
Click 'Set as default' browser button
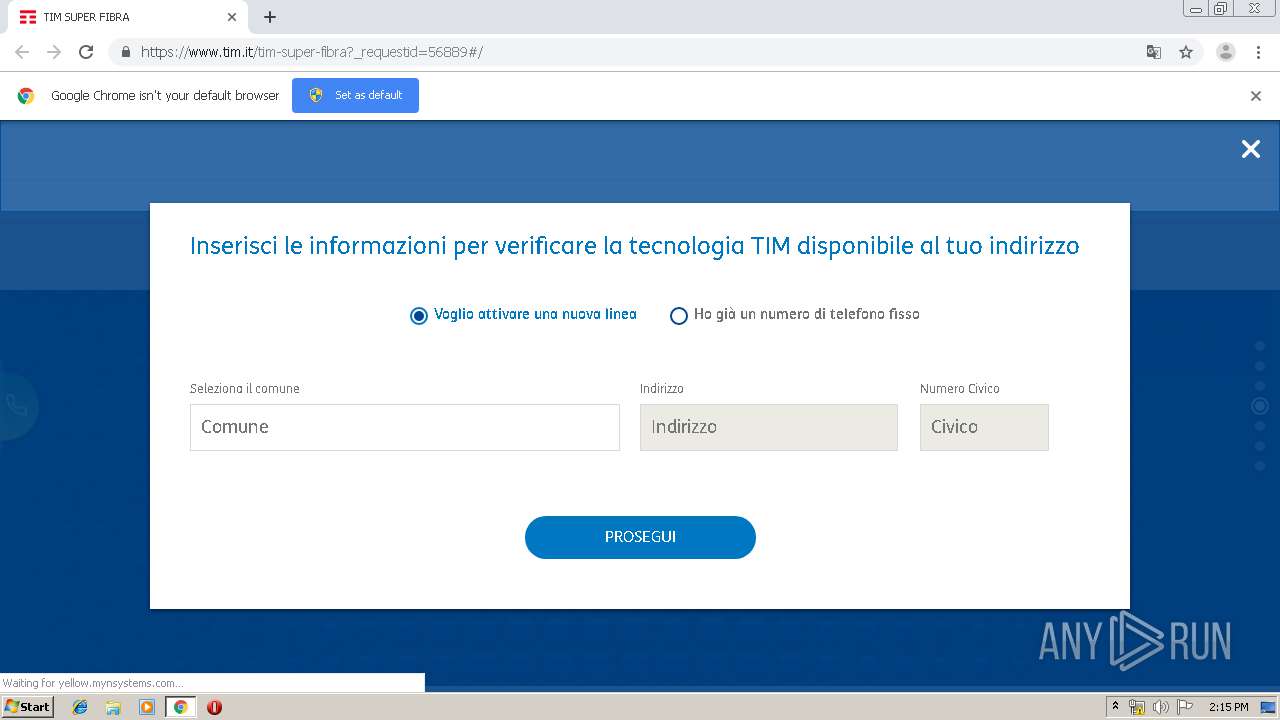pos(355,95)
